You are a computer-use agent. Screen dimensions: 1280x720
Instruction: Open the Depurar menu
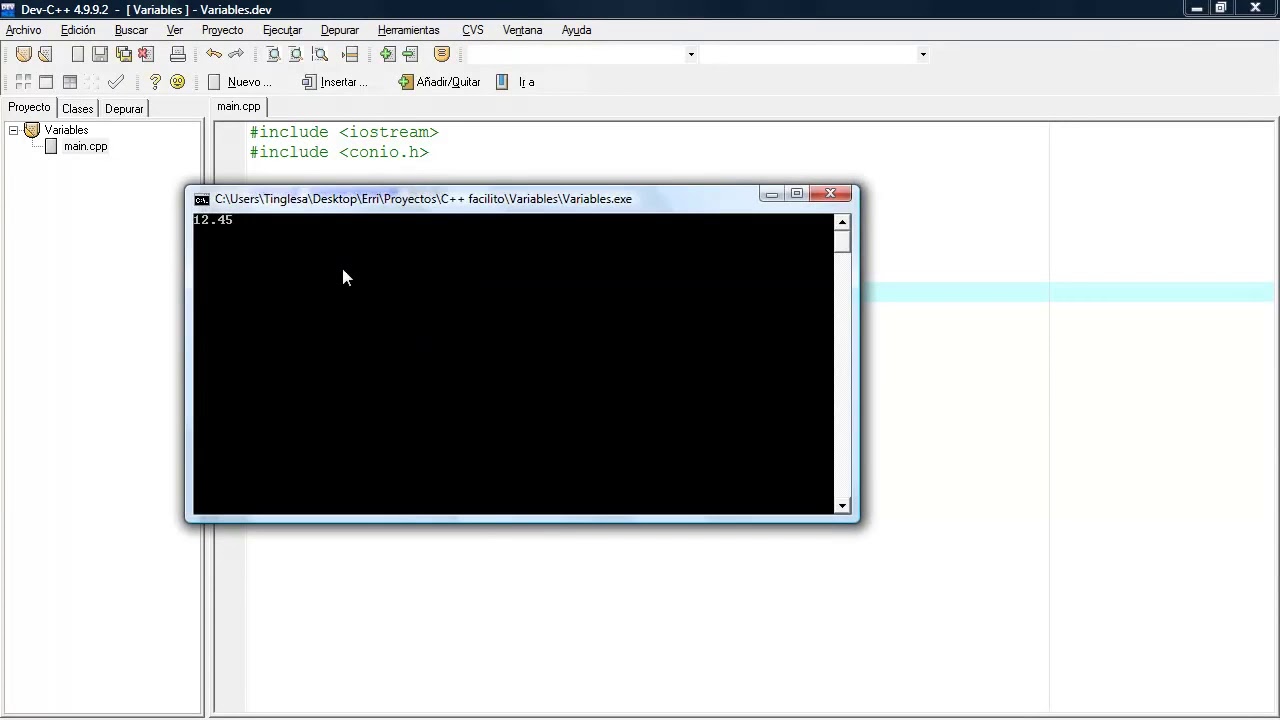coord(340,30)
